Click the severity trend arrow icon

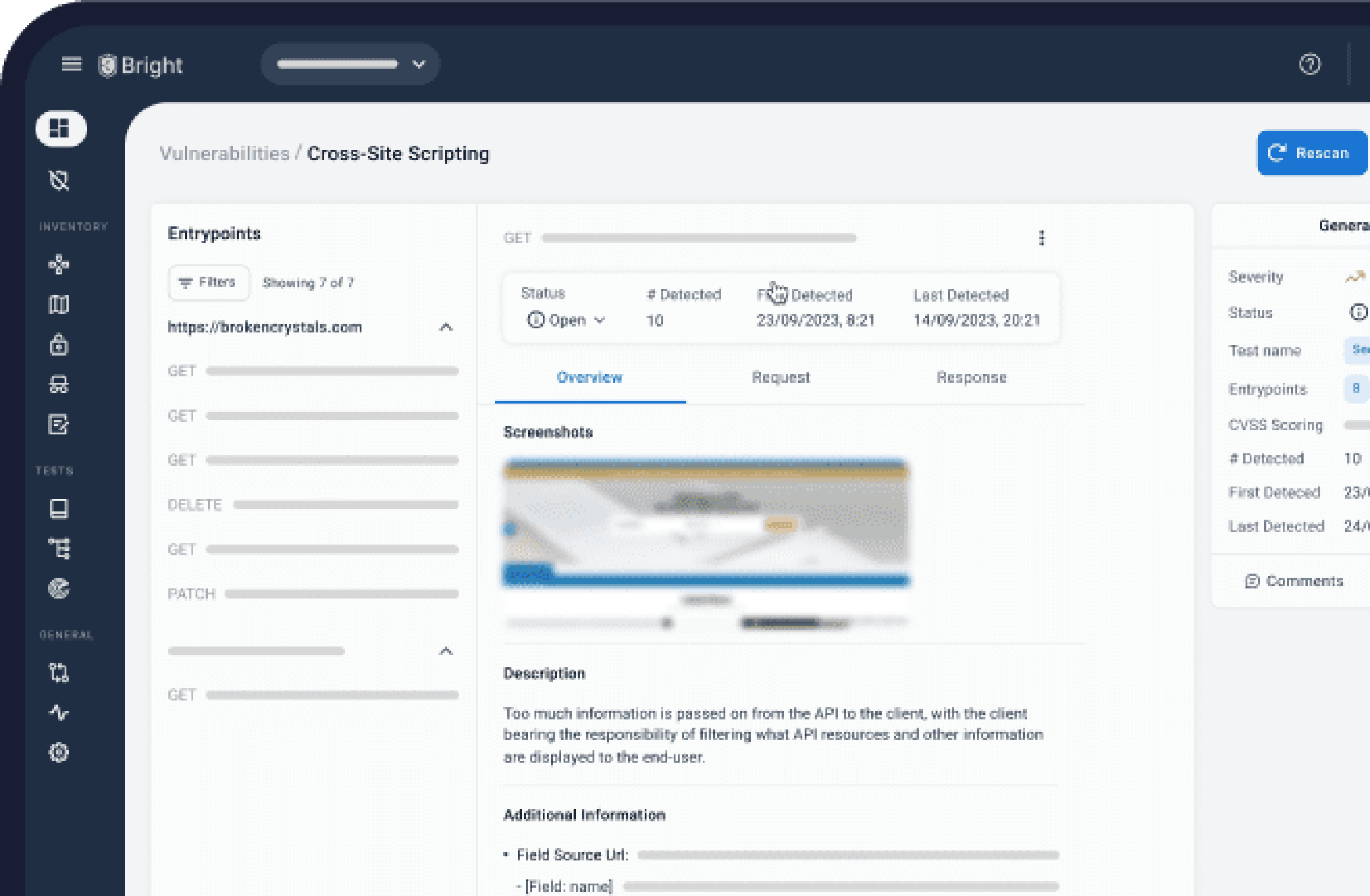point(1355,276)
